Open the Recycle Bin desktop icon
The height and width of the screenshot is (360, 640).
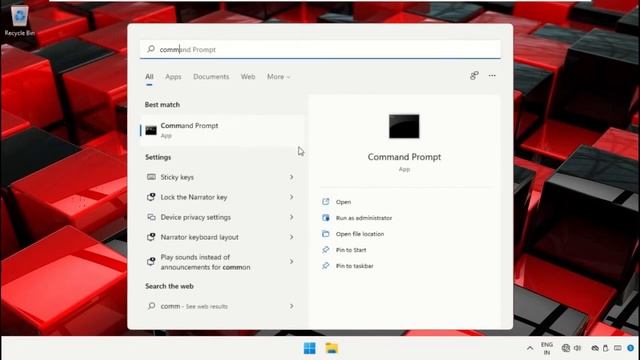[x=19, y=20]
